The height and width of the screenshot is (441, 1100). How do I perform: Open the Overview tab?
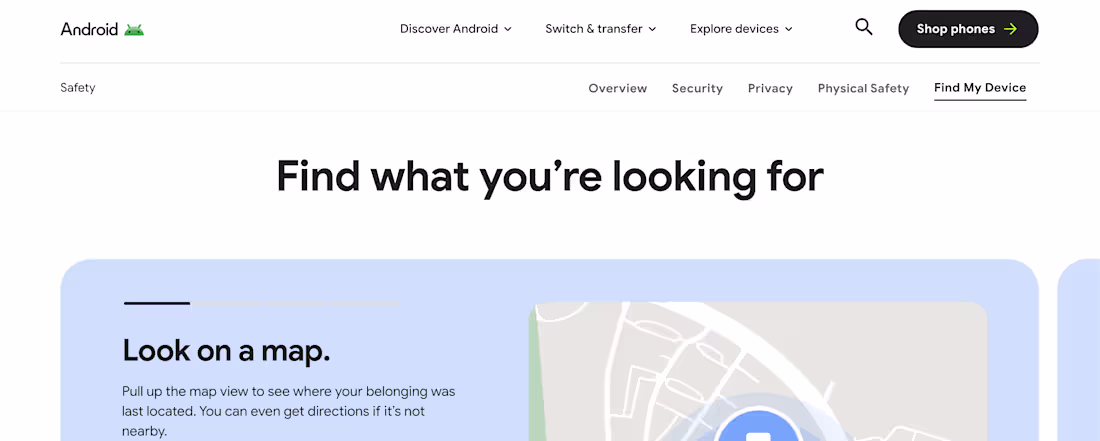coord(617,88)
